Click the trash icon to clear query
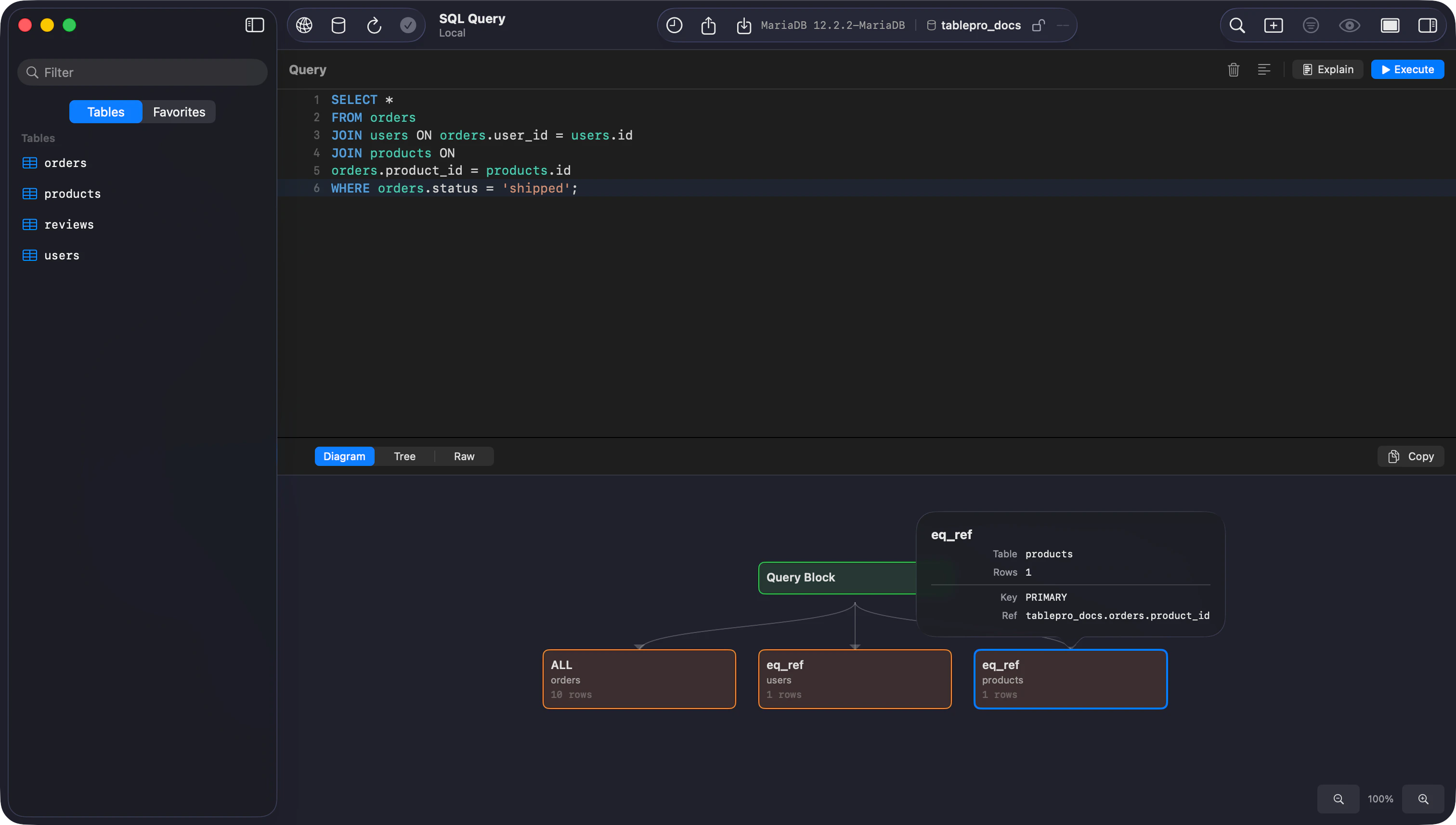 pos(1233,70)
